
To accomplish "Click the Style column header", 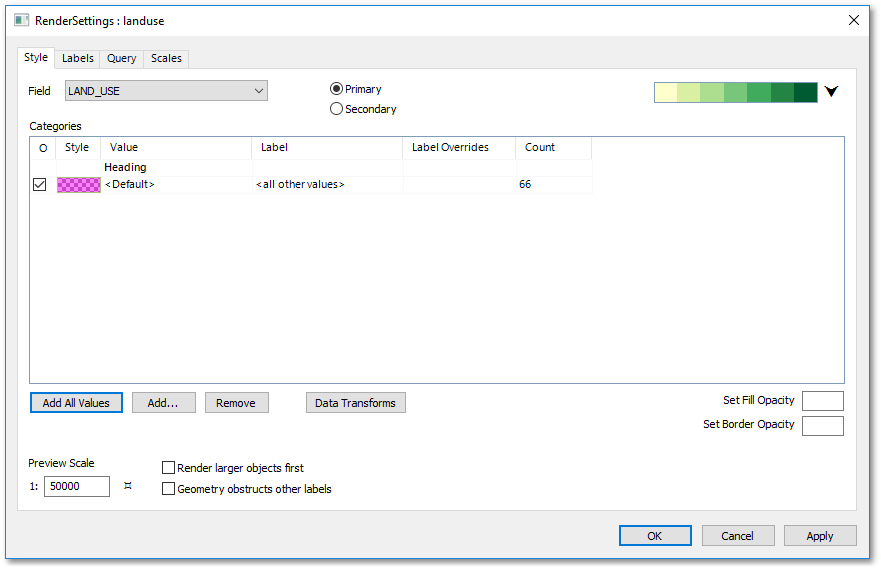I will click(x=78, y=147).
